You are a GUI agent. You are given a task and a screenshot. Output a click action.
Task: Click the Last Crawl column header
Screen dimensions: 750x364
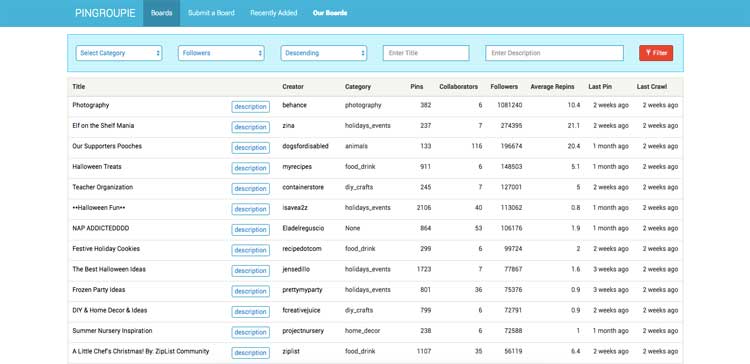pyautogui.click(x=651, y=87)
